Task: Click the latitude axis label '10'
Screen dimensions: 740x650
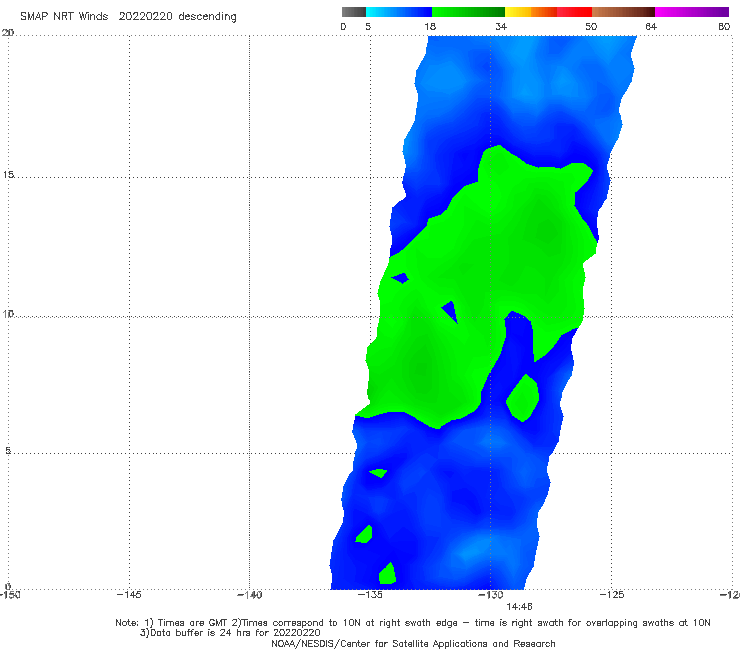Action: click(x=8, y=313)
